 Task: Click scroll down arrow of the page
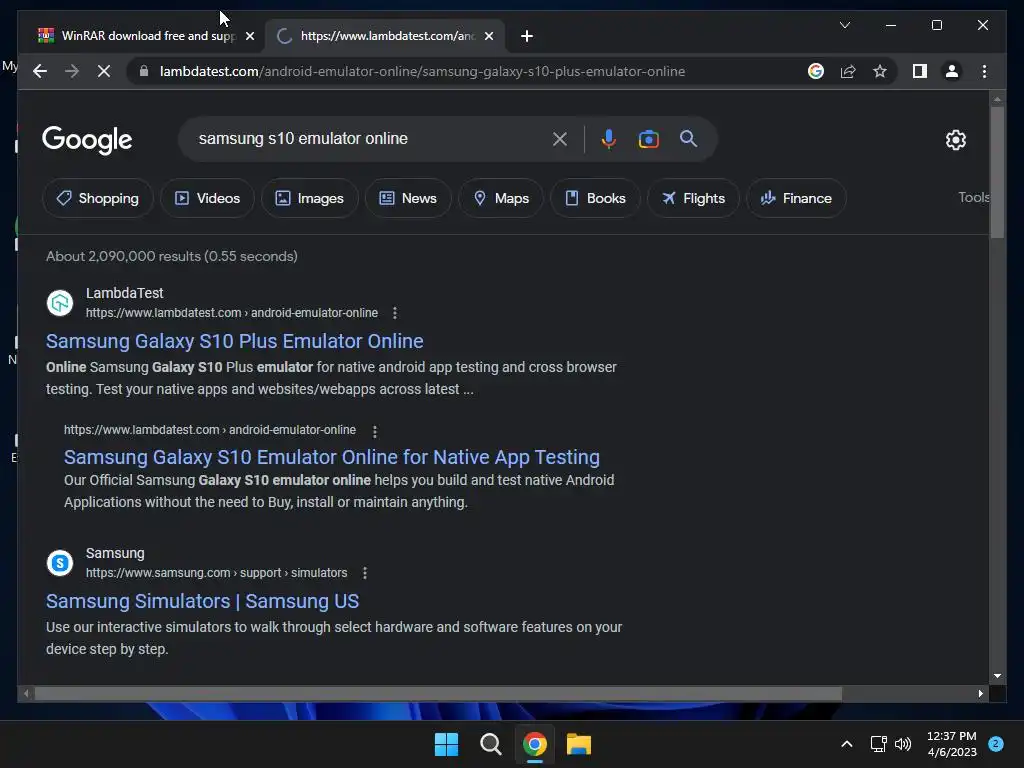point(997,676)
